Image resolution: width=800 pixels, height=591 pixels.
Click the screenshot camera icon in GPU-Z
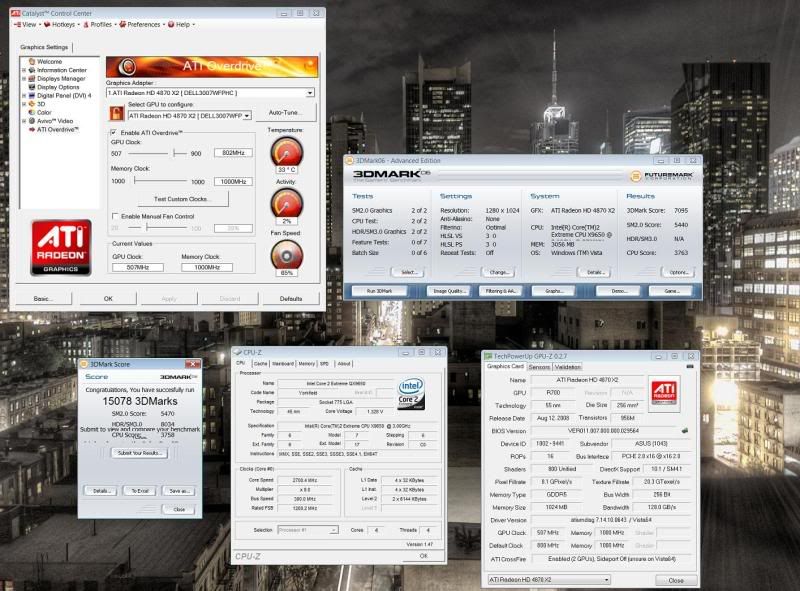tap(690, 366)
